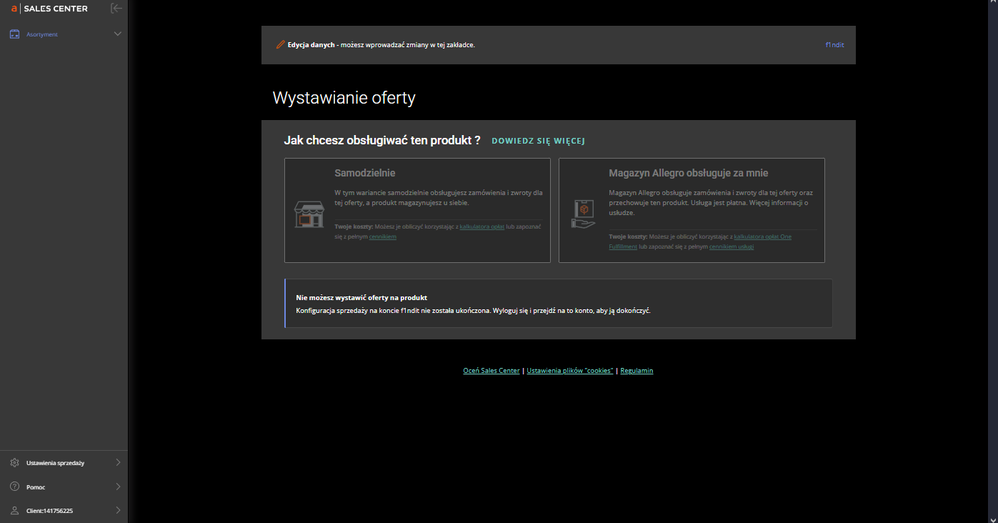Image resolution: width=998 pixels, height=523 pixels.
Task: Select the Samodzielnie fulfillment option
Action: tap(417, 210)
